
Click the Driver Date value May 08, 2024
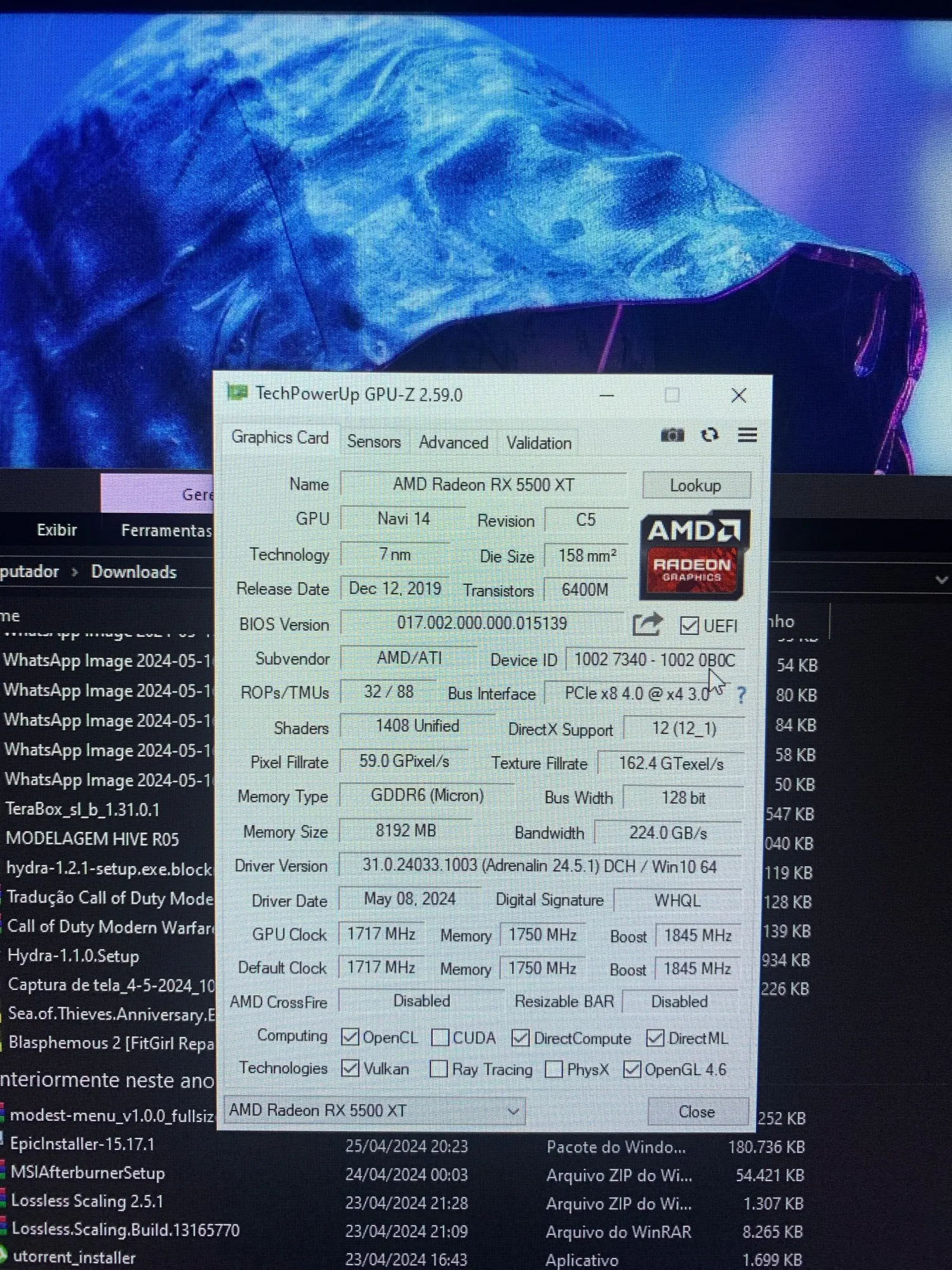point(410,899)
